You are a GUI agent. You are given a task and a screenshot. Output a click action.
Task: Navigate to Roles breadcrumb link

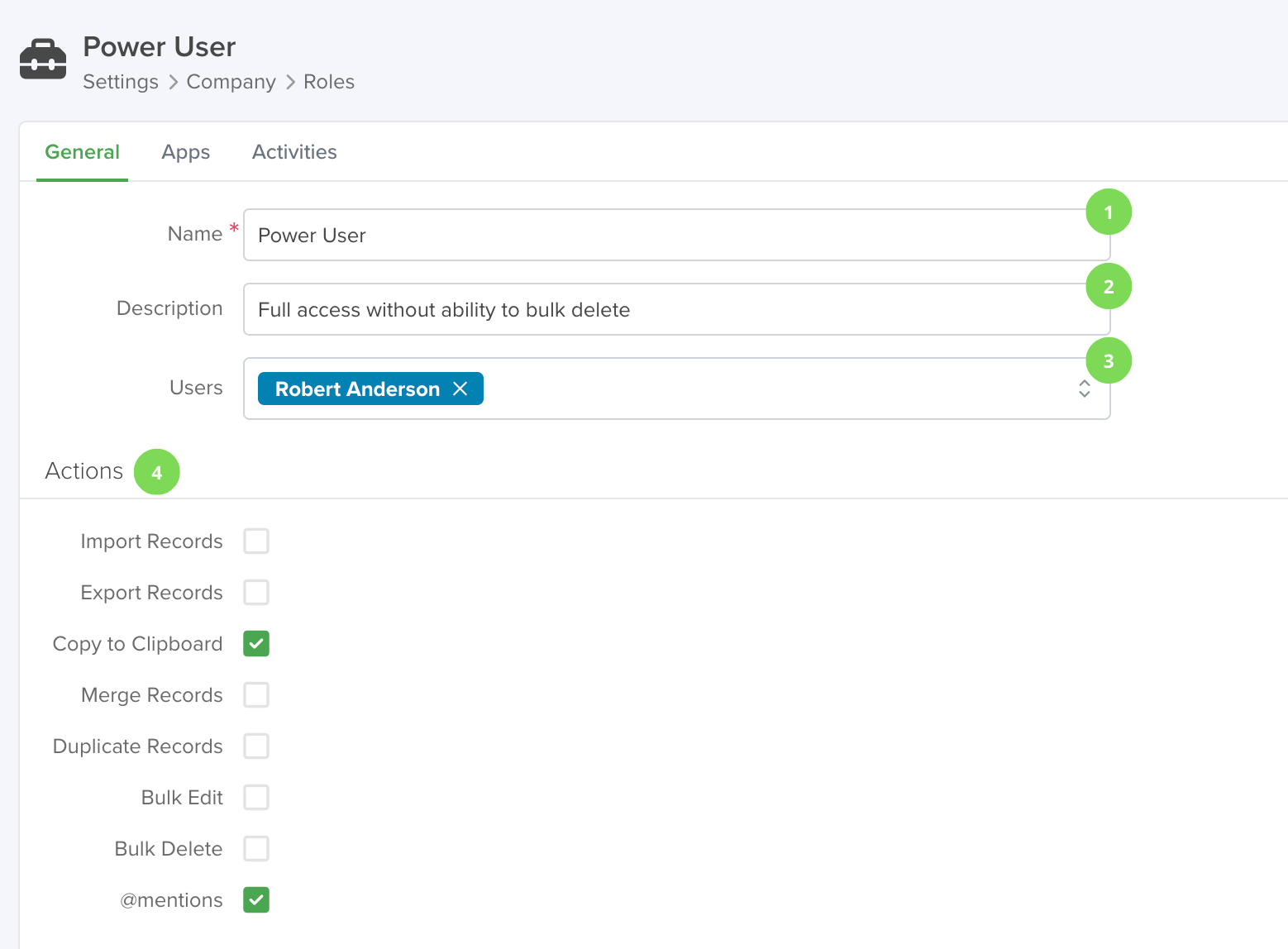[329, 82]
